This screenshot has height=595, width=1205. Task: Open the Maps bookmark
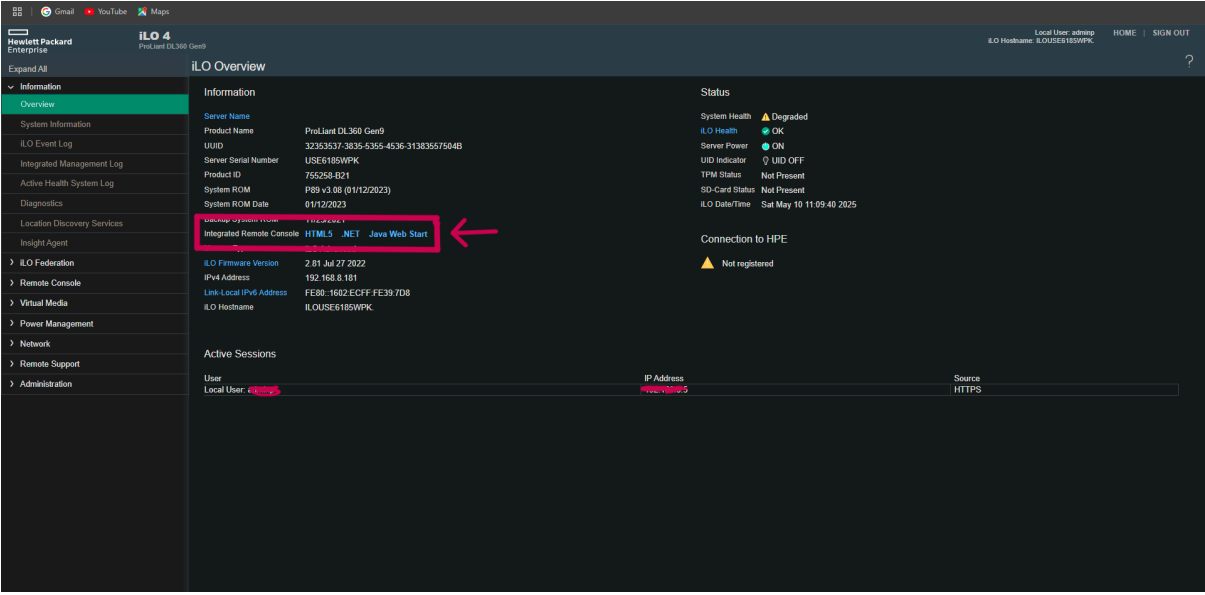tap(153, 12)
